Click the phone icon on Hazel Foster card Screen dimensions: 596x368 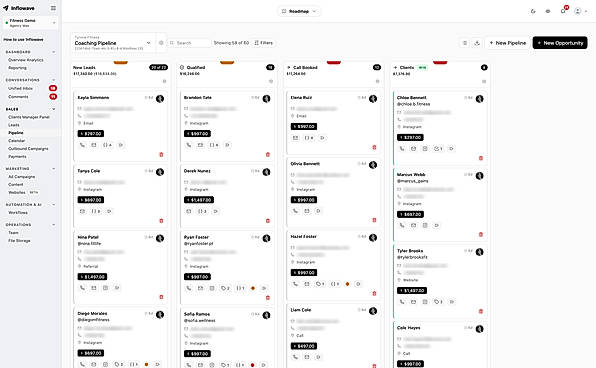point(295,284)
